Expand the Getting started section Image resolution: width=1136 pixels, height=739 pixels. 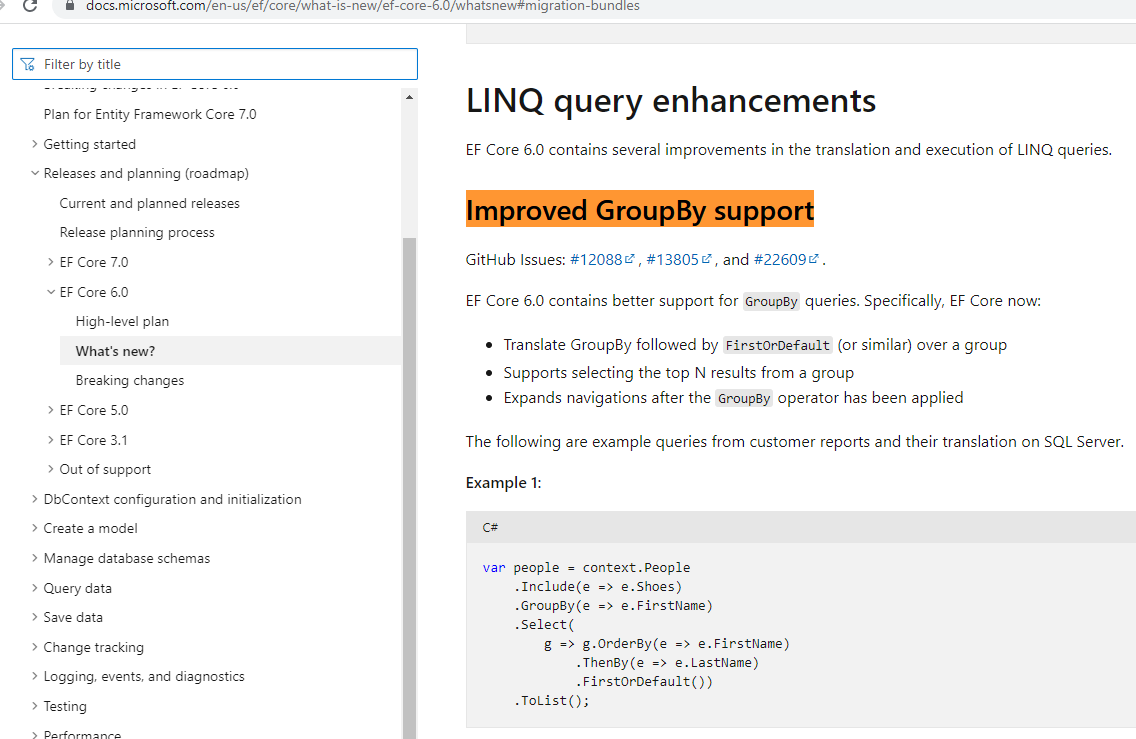point(35,144)
